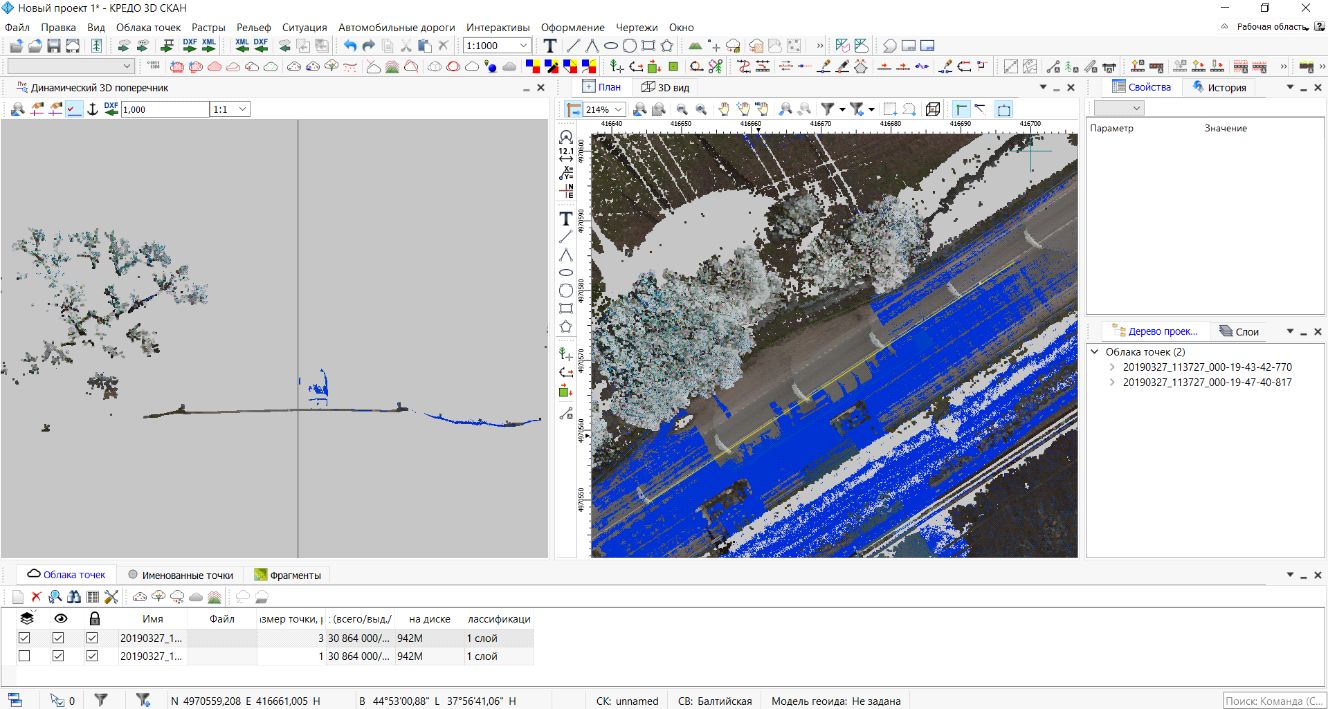This screenshot has width=1328, height=709.
Task: Click the anchor icon in cross-section panel
Action: 93,109
